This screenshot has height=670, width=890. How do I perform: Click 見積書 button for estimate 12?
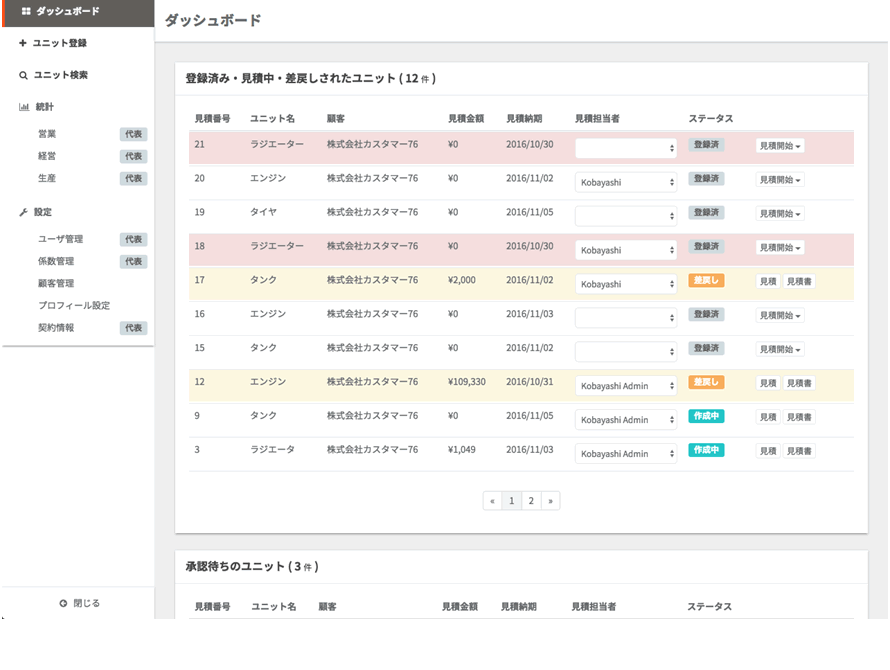click(x=799, y=383)
